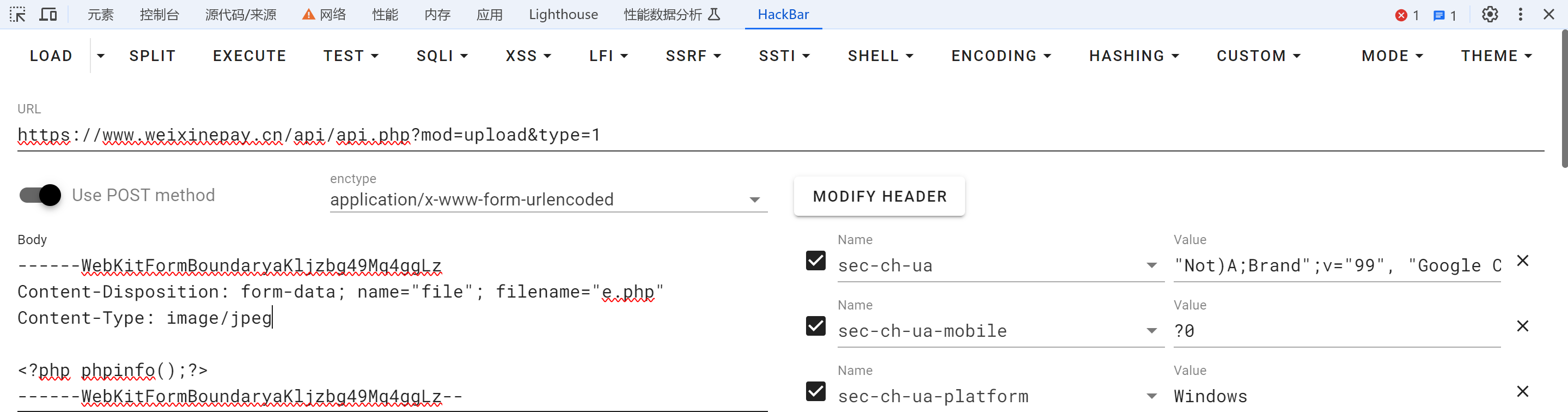Uncheck the sec-ch-ua-mobile header checkbox
The height and width of the screenshot is (412, 1568).
(x=816, y=326)
